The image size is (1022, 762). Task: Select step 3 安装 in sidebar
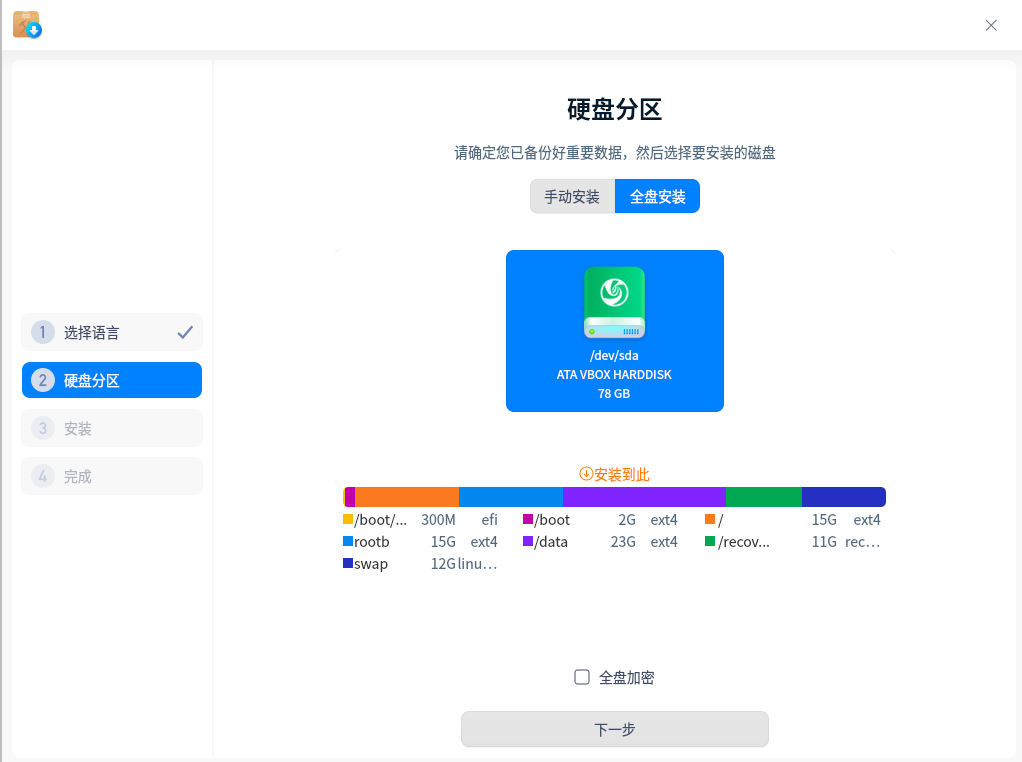click(x=112, y=428)
